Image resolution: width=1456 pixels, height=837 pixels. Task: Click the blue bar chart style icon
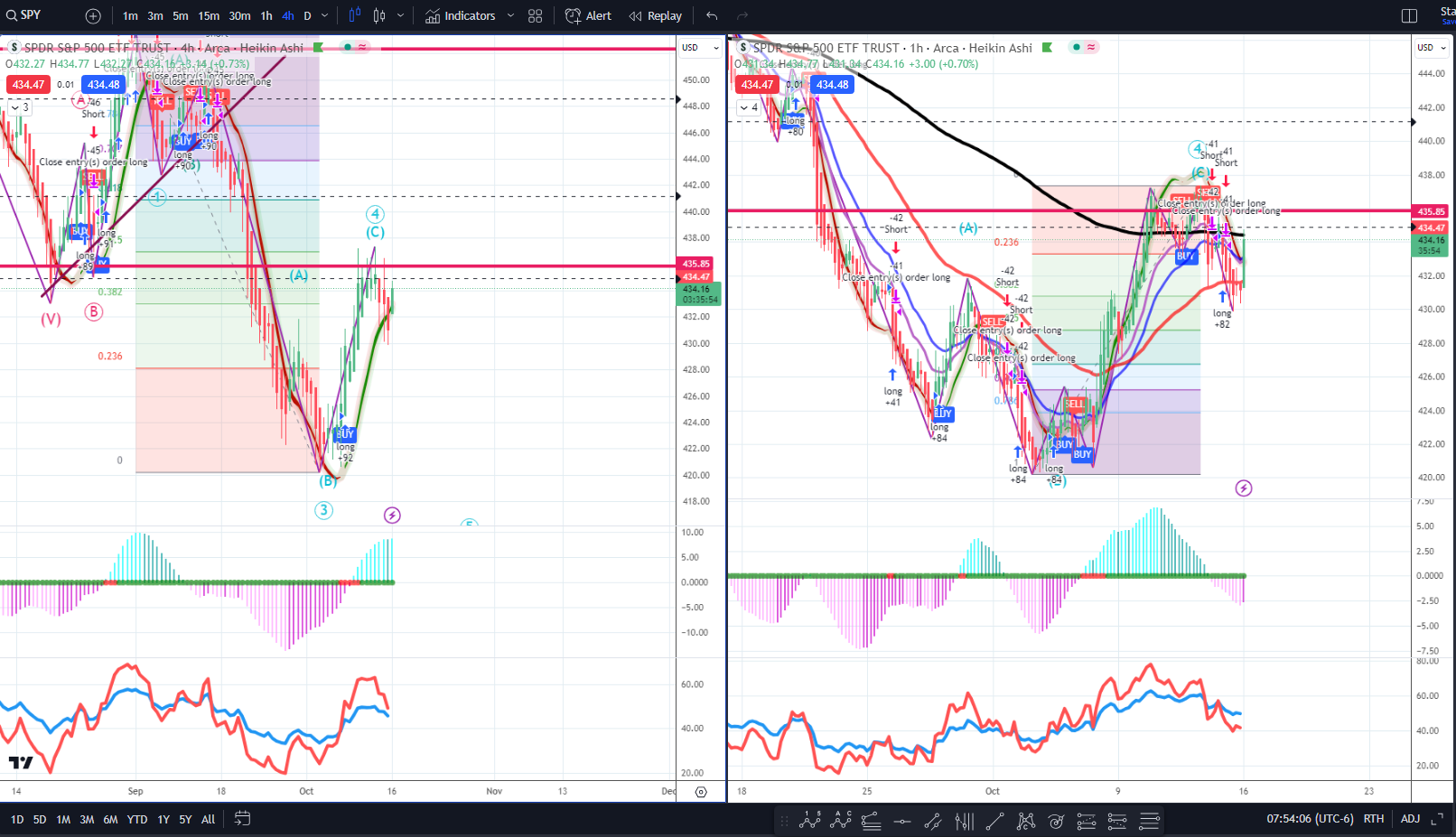(354, 15)
